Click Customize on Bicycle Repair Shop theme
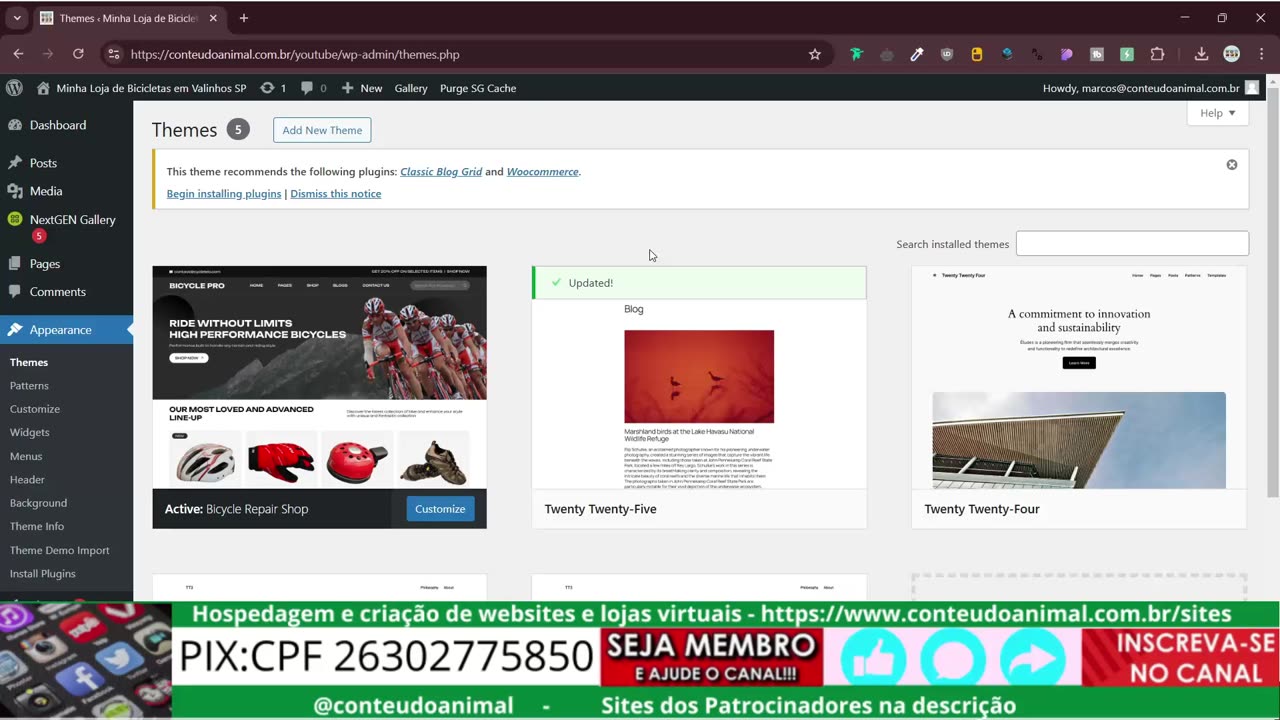1280x720 pixels. pos(440,509)
